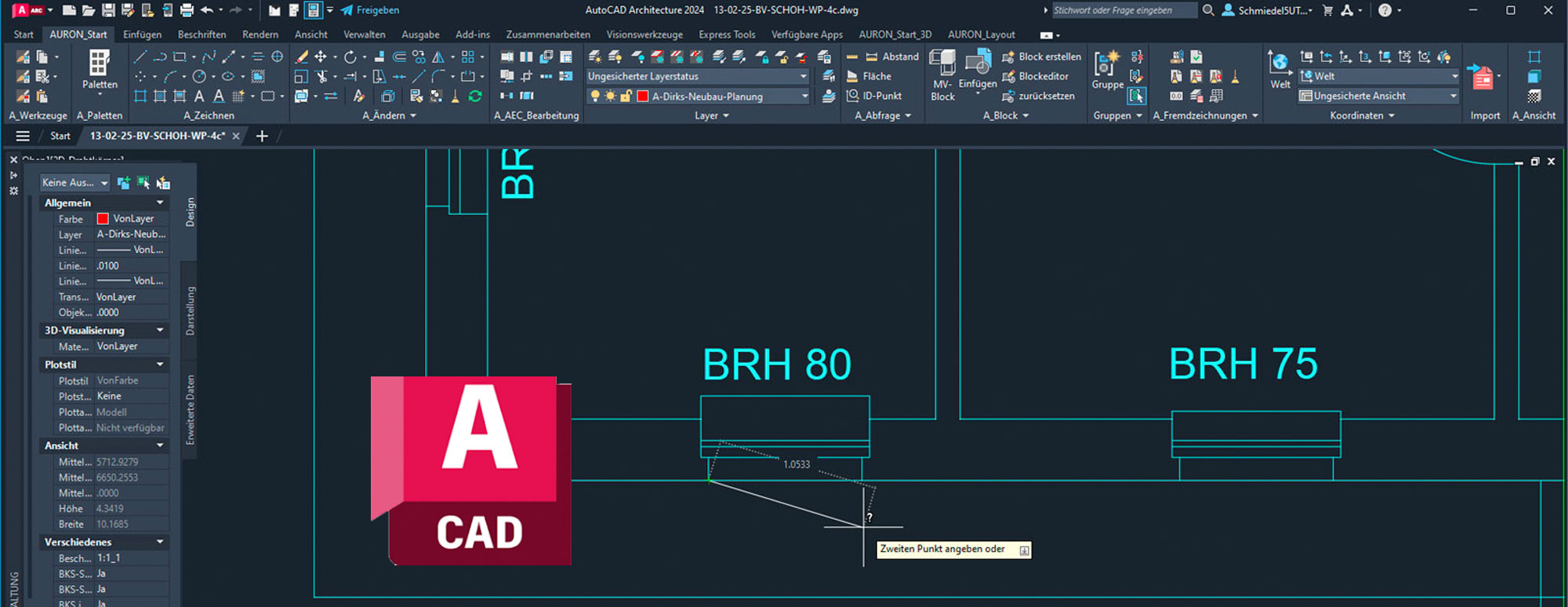This screenshot has width=1568, height=607.
Task: Toggle the layer lightbulb on/off icon
Action: click(595, 96)
